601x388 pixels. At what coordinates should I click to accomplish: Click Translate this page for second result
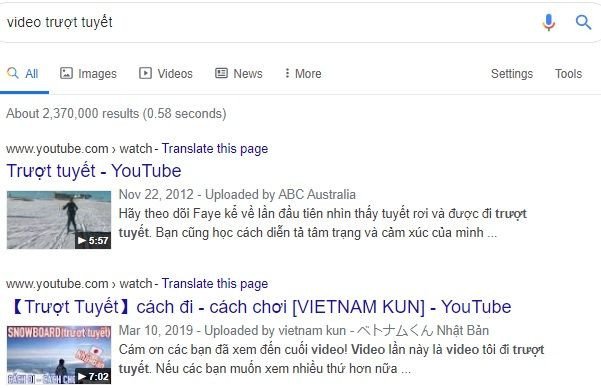click(x=215, y=283)
